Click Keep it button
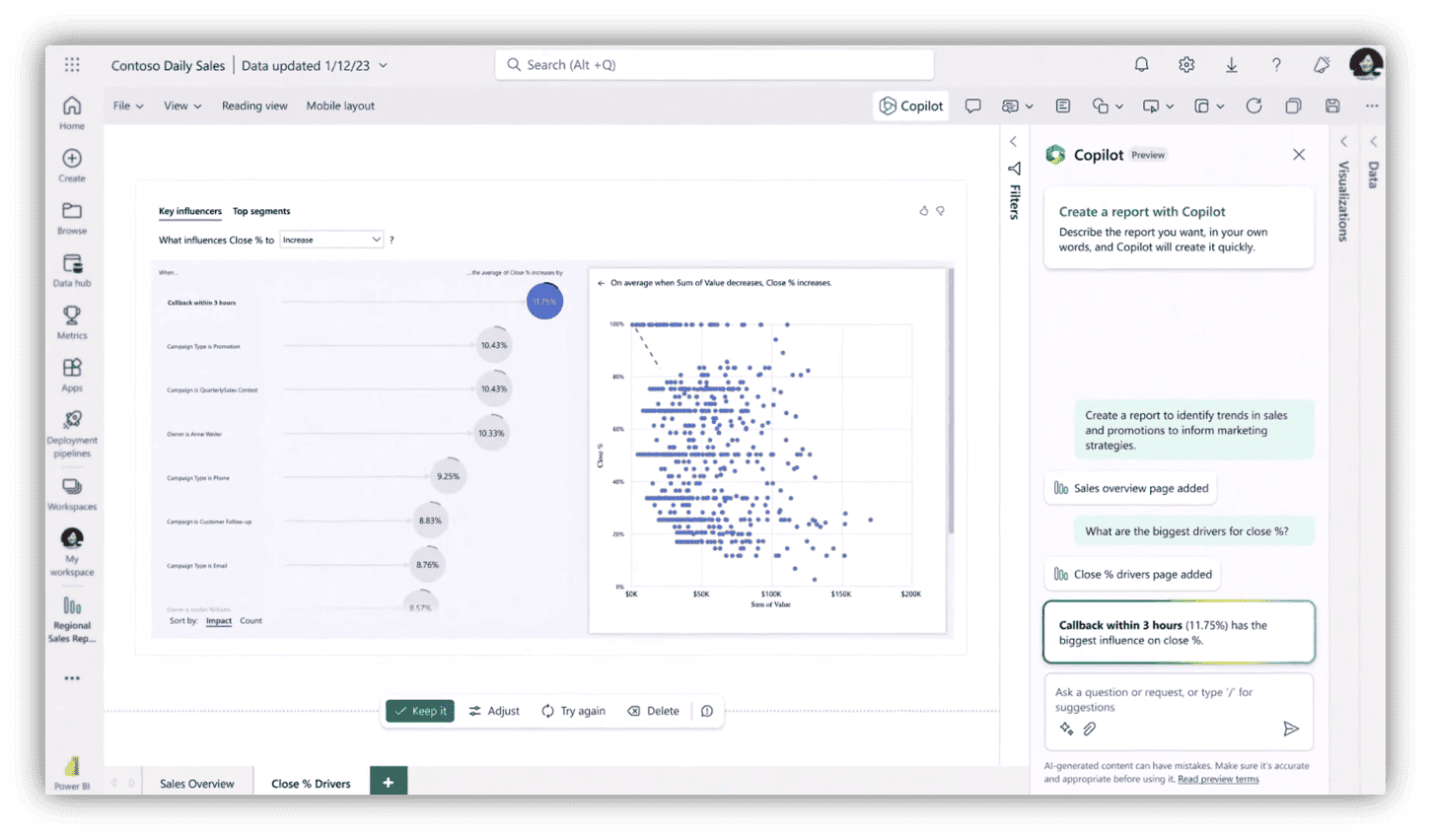This screenshot has height=840, width=1431. (420, 711)
